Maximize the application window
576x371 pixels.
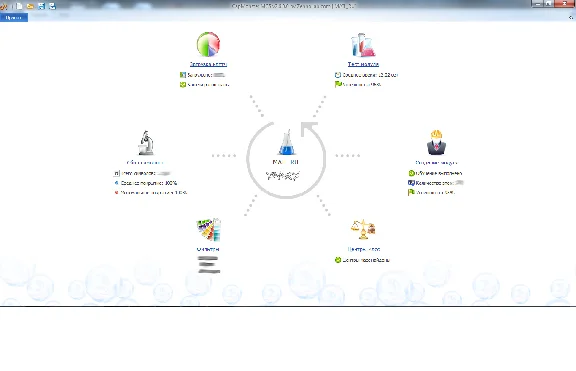click(x=548, y=4)
